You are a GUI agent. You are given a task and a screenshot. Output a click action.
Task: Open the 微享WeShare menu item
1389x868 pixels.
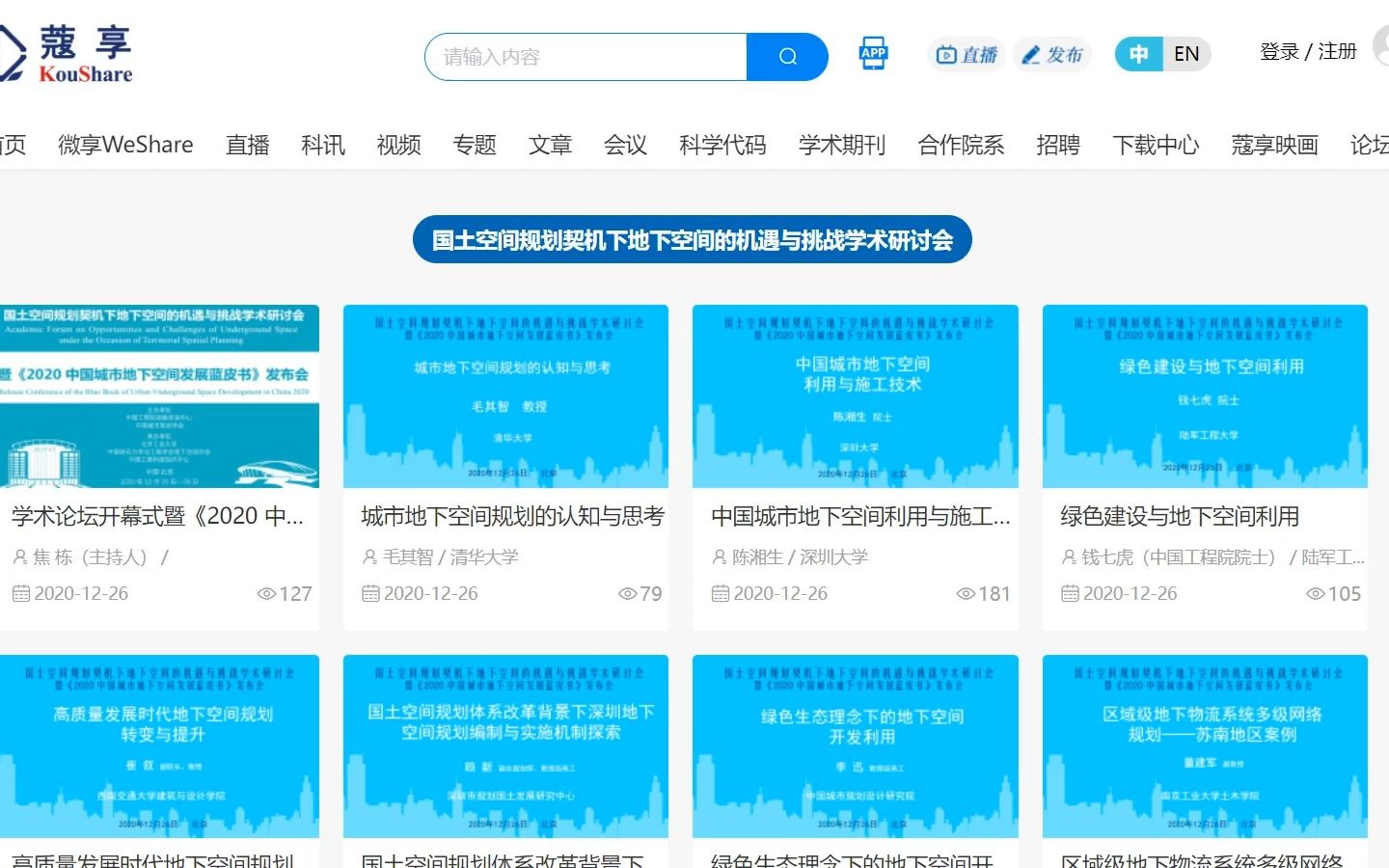pos(125,145)
